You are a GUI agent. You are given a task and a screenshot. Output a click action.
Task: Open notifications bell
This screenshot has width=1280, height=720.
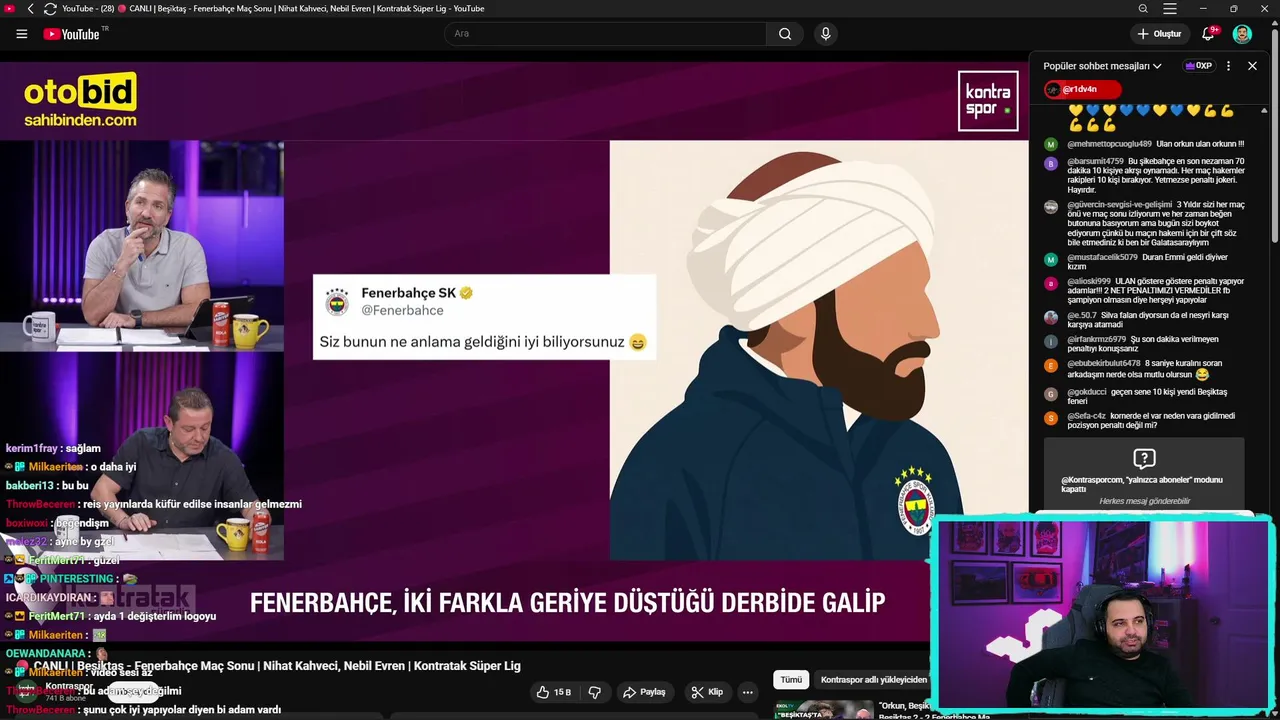point(1209,34)
